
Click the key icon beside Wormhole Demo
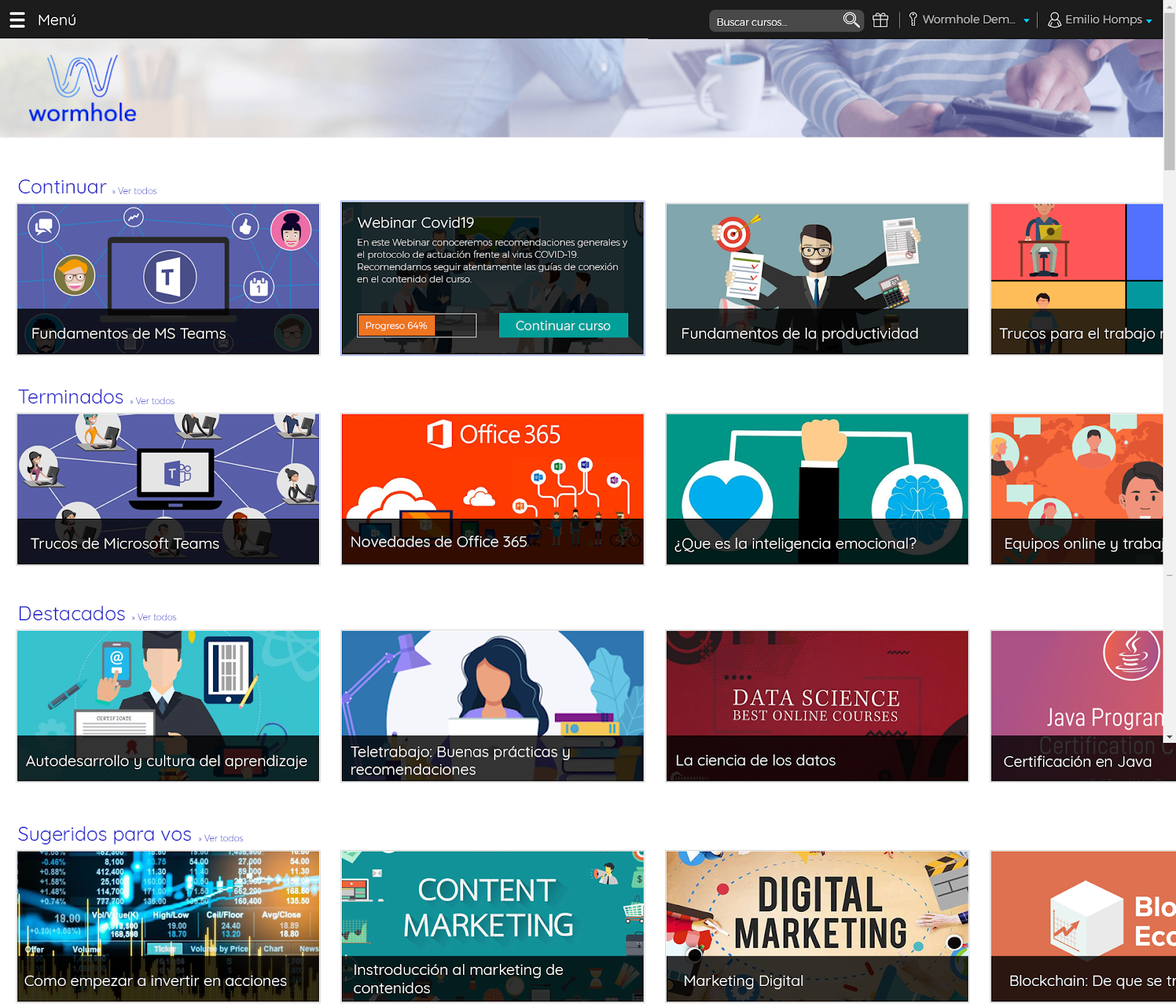point(913,19)
